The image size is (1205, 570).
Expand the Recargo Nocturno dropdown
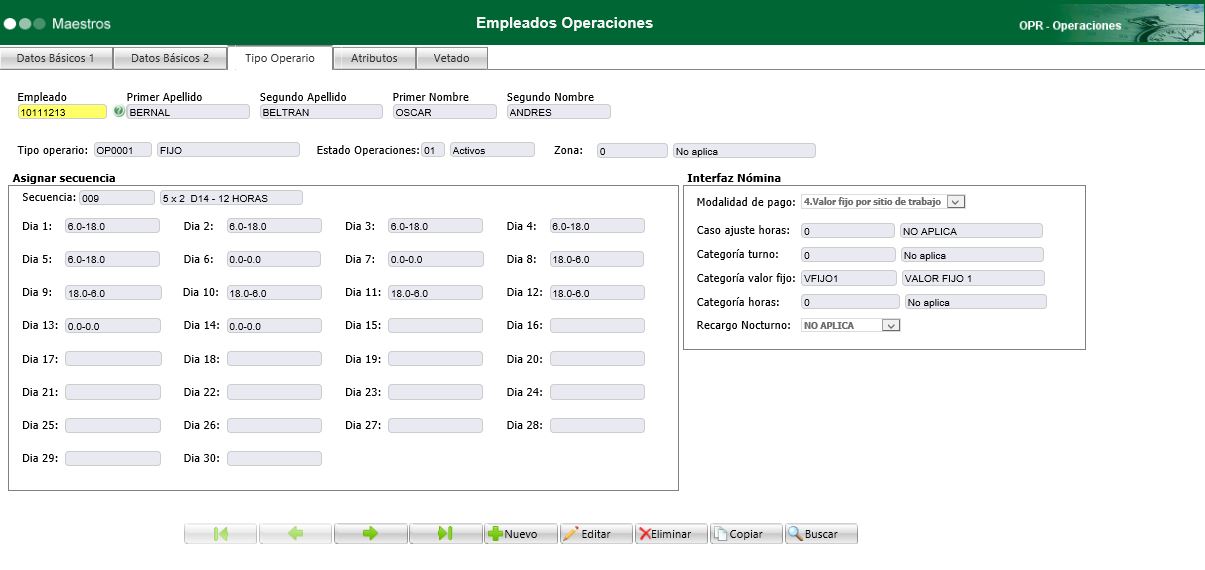(891, 325)
